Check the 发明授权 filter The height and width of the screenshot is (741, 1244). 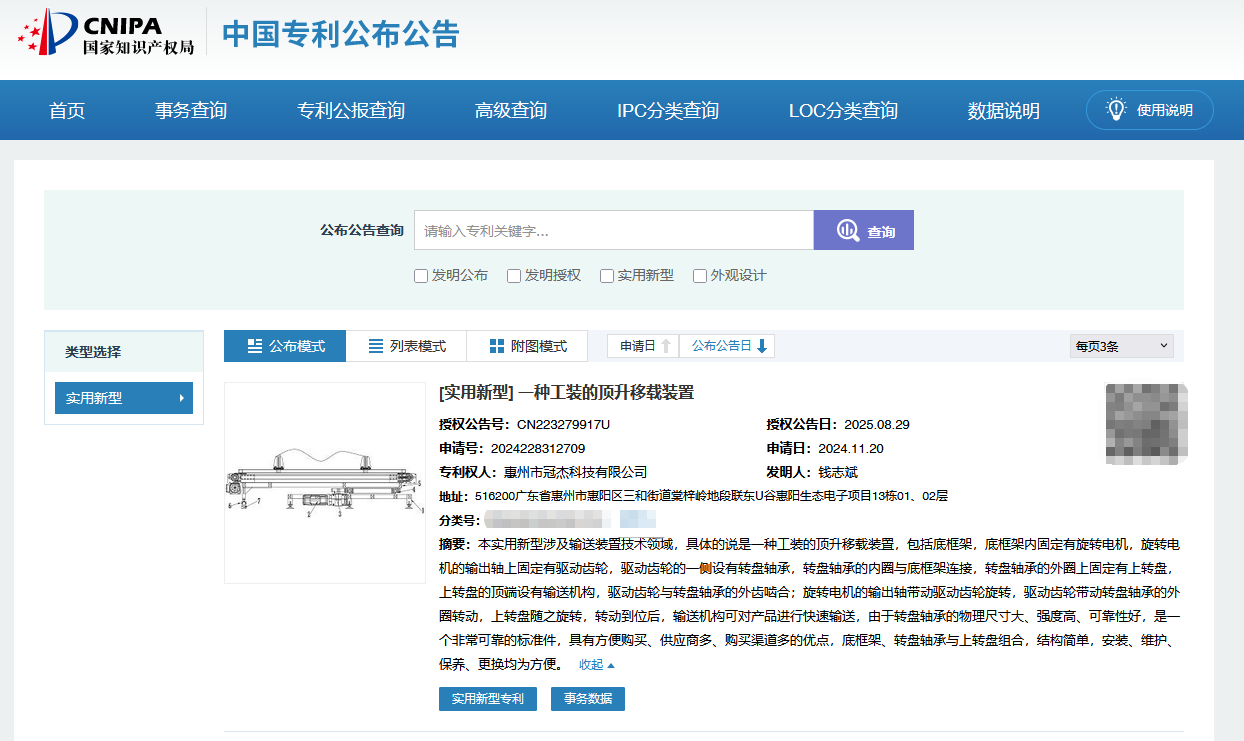point(513,275)
